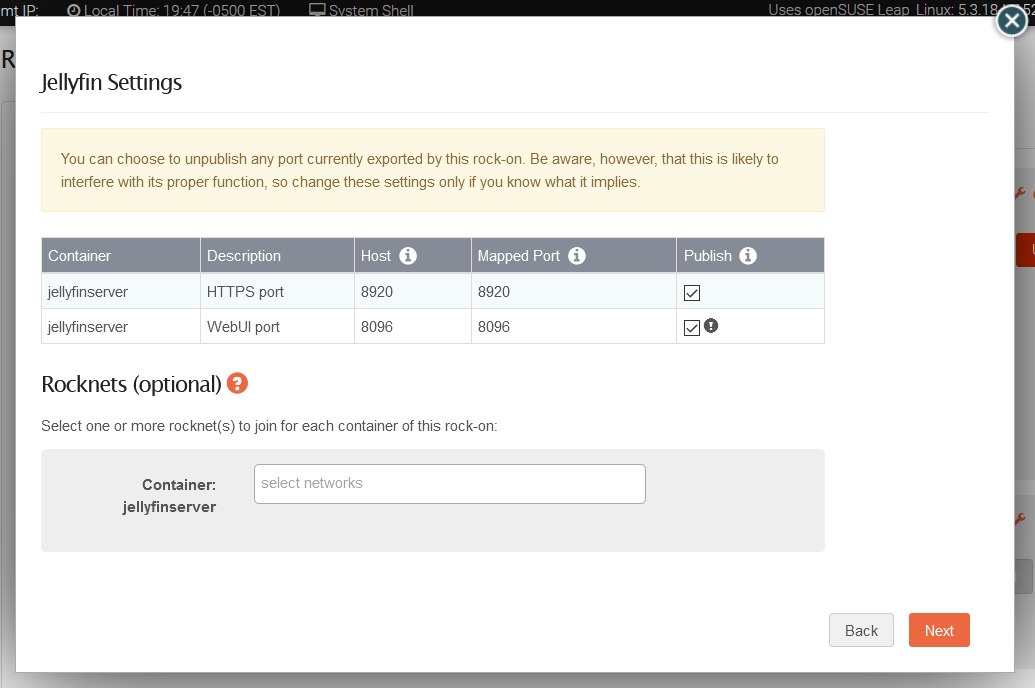Image resolution: width=1035 pixels, height=688 pixels.
Task: Click mapped port value 8920
Action: [x=494, y=292]
